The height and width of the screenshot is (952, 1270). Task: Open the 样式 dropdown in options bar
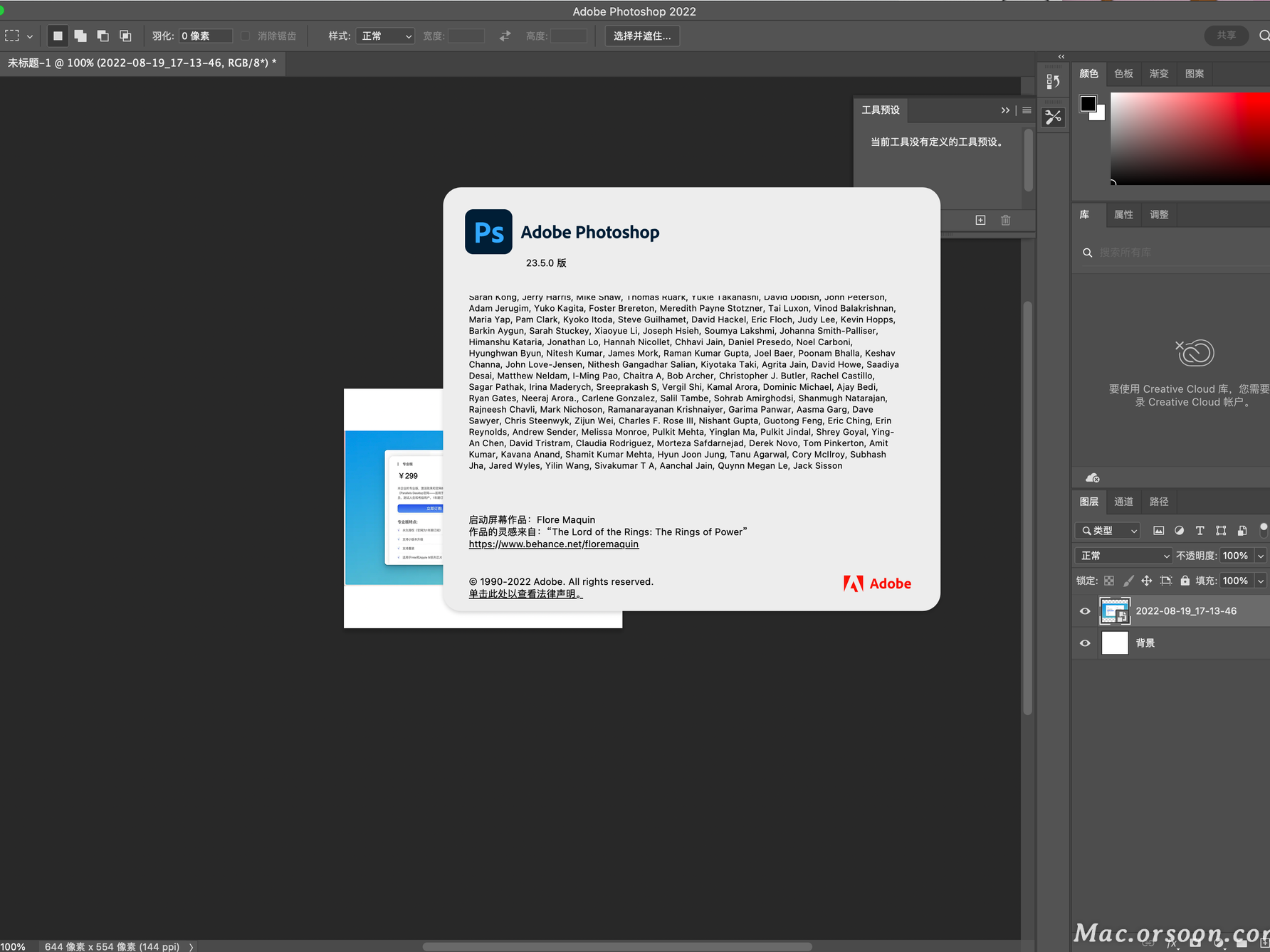coord(385,36)
